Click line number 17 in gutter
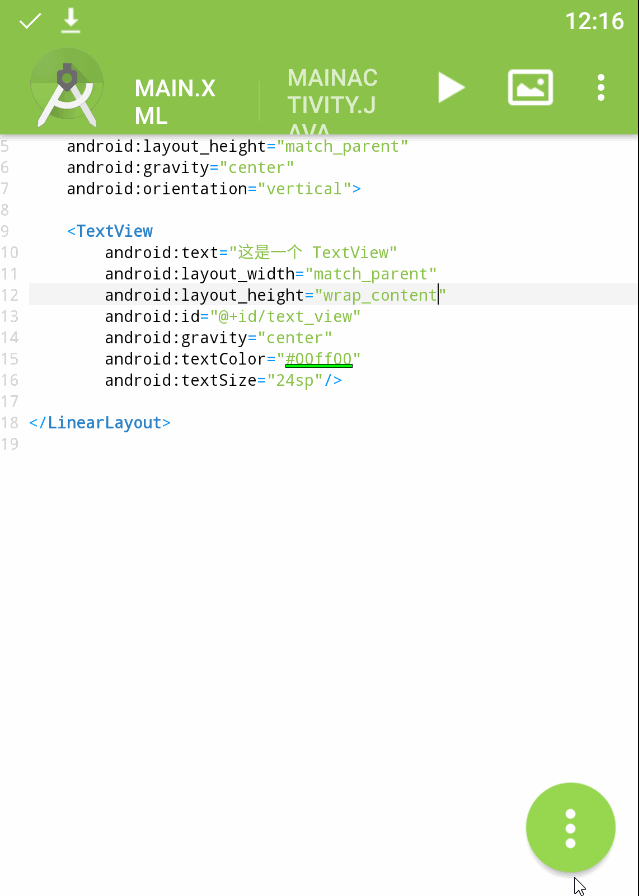This screenshot has height=896, width=639. tap(9, 401)
